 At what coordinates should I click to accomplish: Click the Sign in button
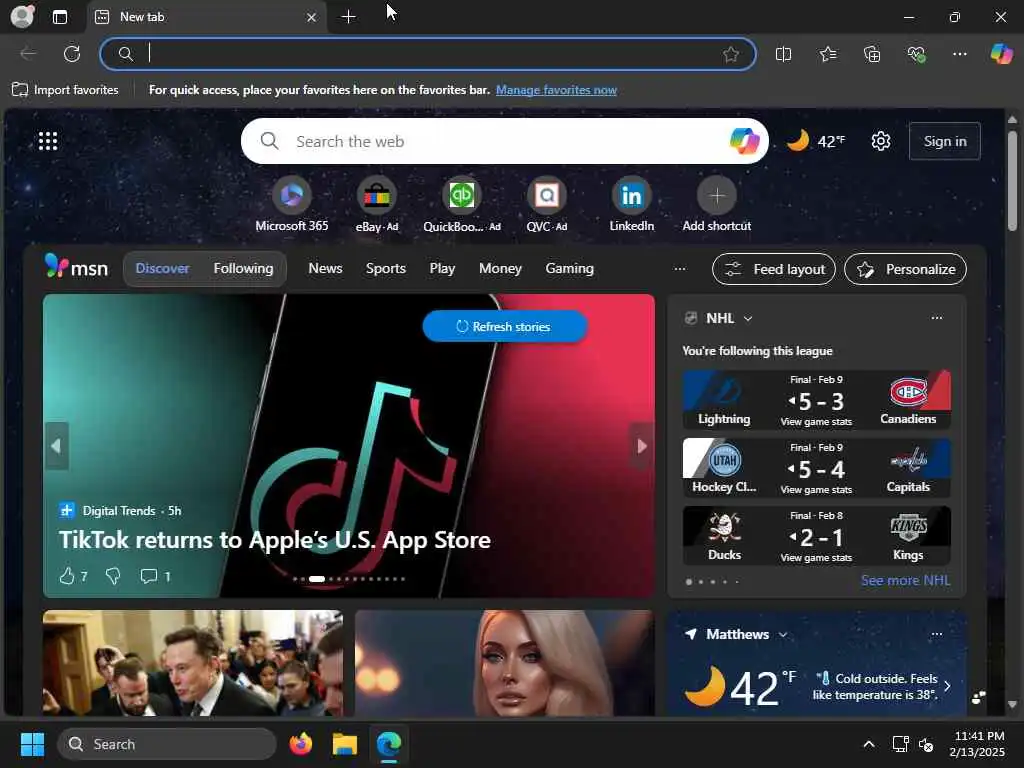coord(944,141)
